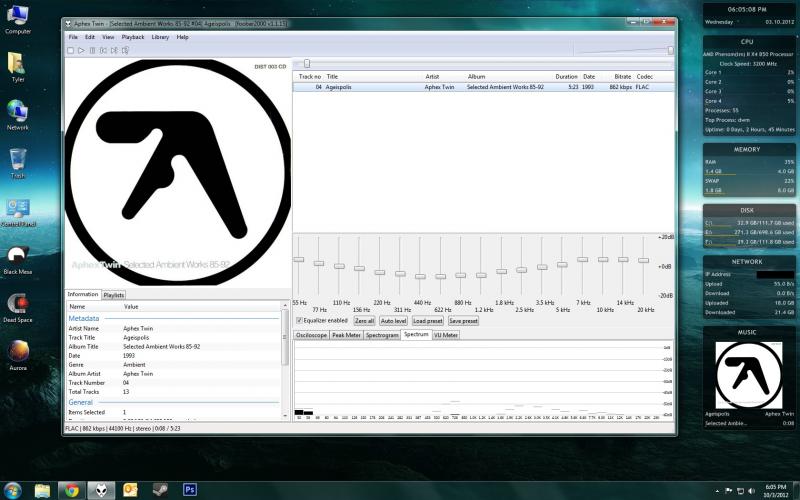This screenshot has height=500, width=800.
Task: Select the Genre Ambient metadata row
Action: (x=173, y=365)
